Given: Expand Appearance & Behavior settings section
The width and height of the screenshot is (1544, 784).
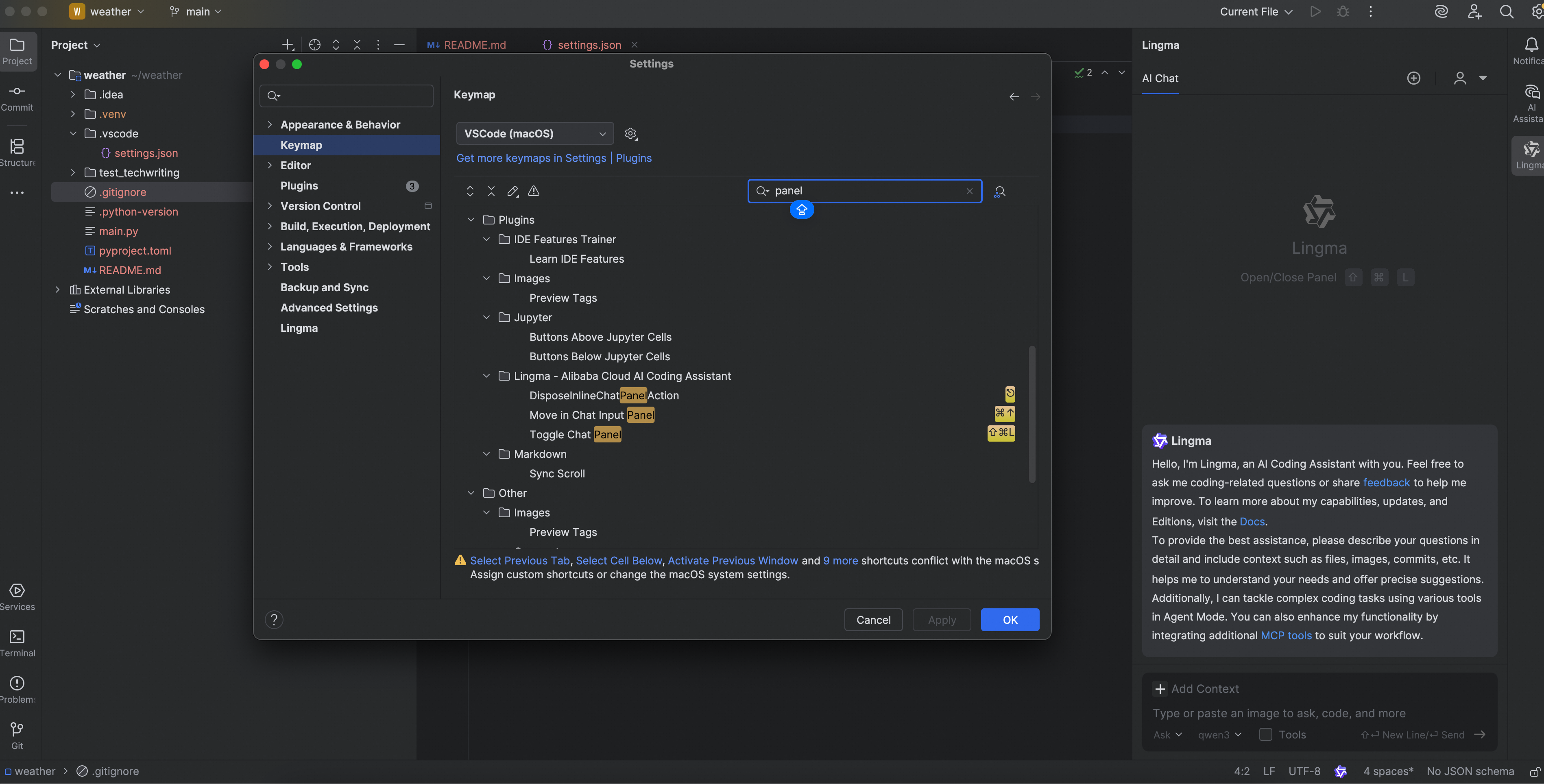Looking at the screenshot, I should pyautogui.click(x=270, y=125).
